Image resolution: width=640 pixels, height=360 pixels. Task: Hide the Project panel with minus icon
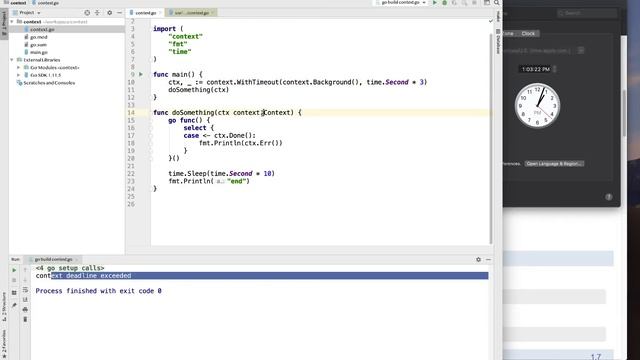tap(119, 13)
